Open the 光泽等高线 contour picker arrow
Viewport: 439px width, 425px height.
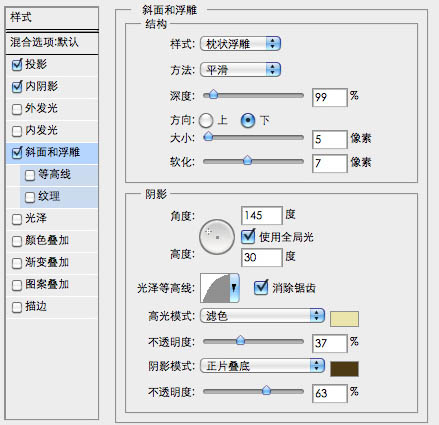234,287
